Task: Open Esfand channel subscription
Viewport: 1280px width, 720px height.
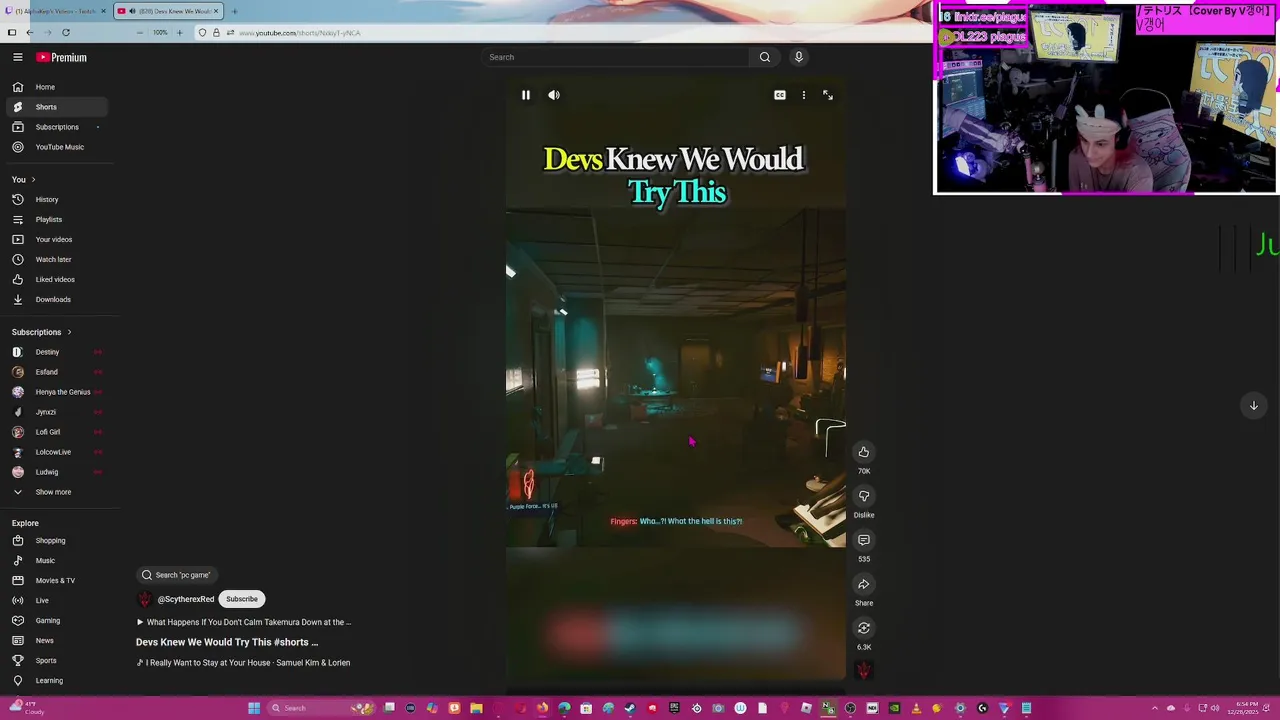Action: click(x=59, y=372)
